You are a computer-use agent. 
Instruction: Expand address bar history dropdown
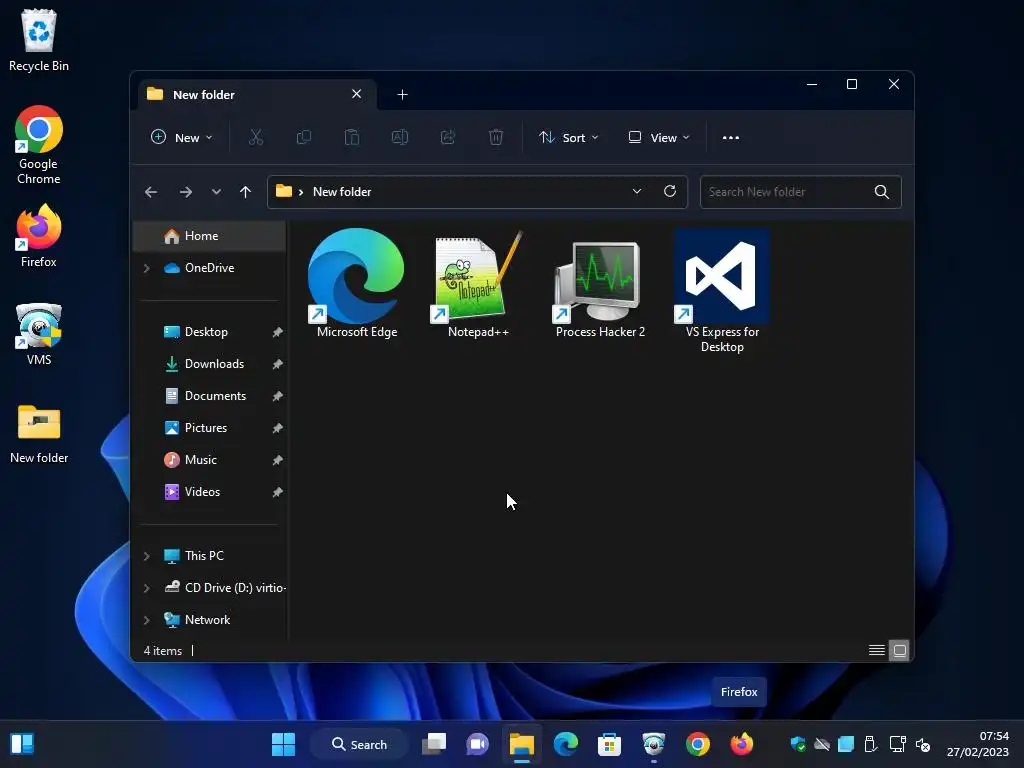click(x=637, y=191)
